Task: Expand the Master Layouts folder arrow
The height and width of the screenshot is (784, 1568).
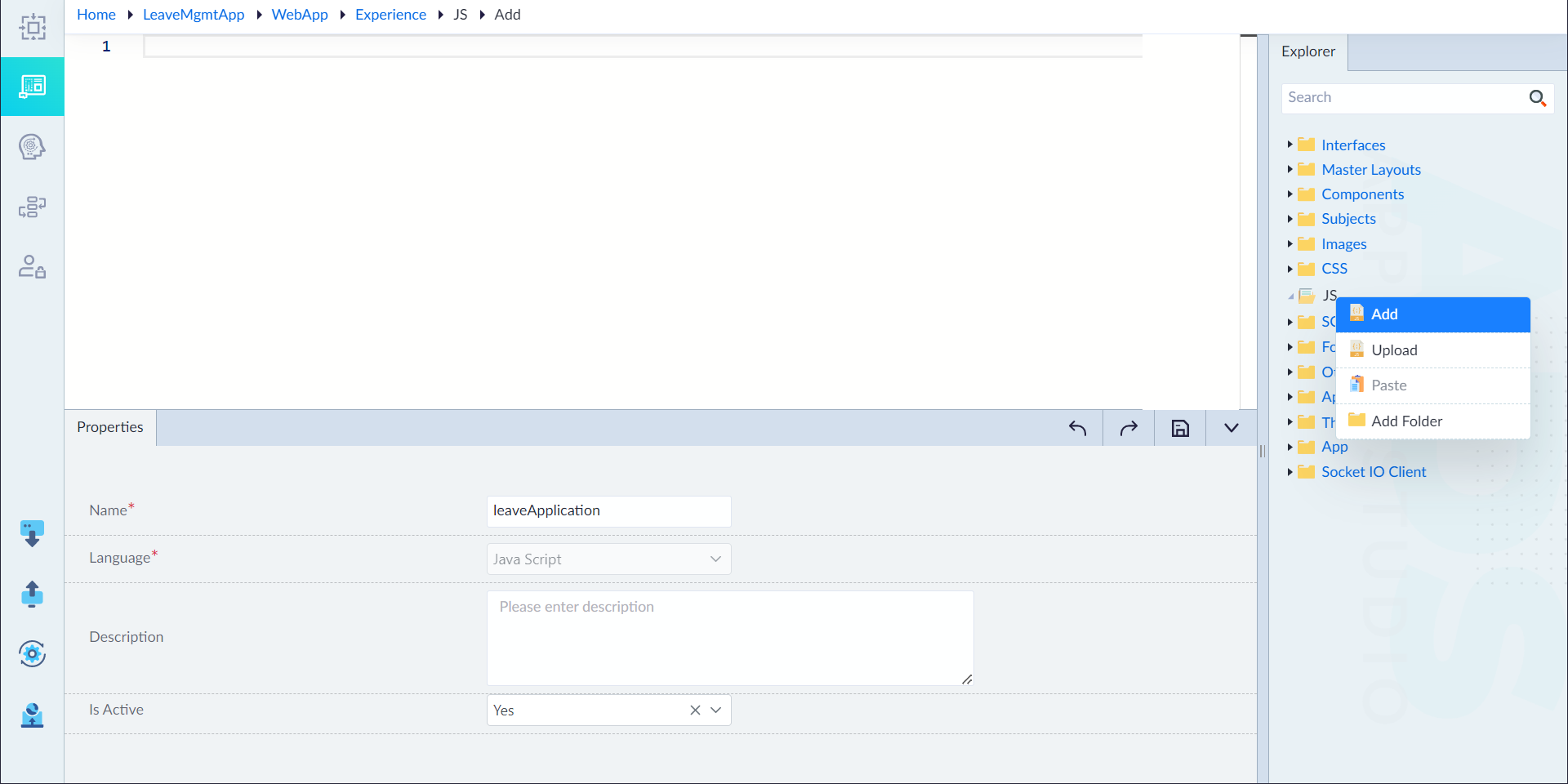Action: pyautogui.click(x=1290, y=169)
